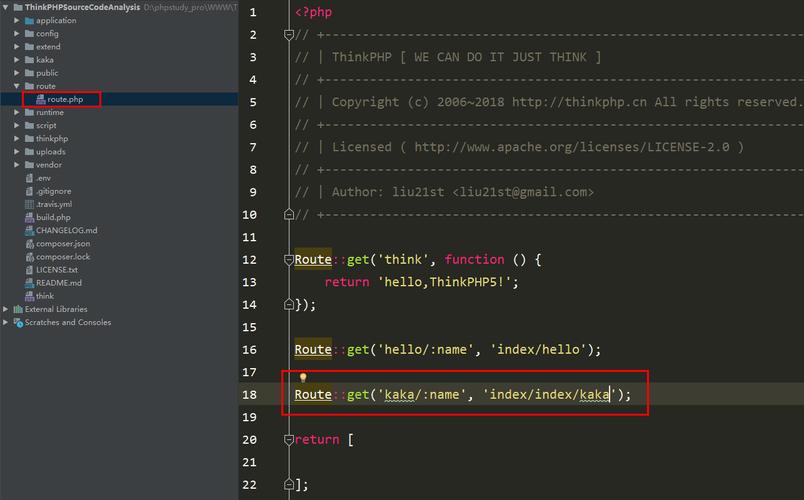Click the CHANGELOG.md file icon
The width and height of the screenshot is (804, 500).
point(29,230)
